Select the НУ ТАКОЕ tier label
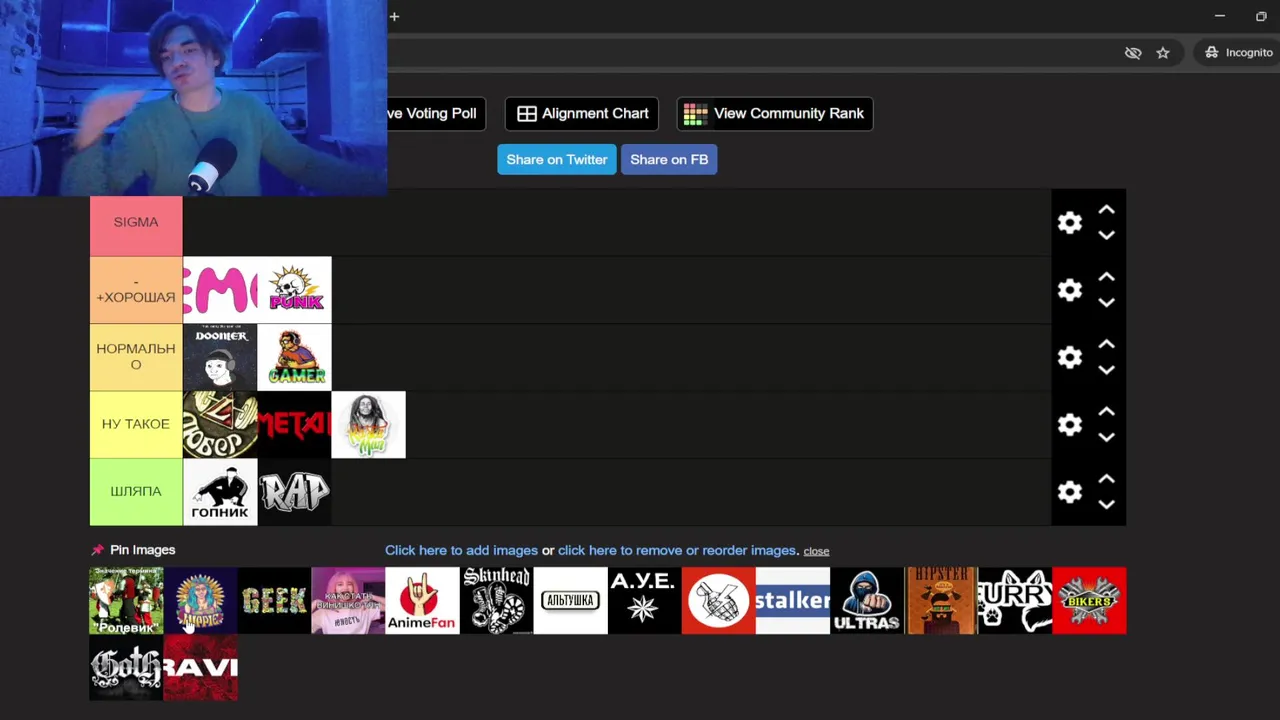 (x=136, y=424)
